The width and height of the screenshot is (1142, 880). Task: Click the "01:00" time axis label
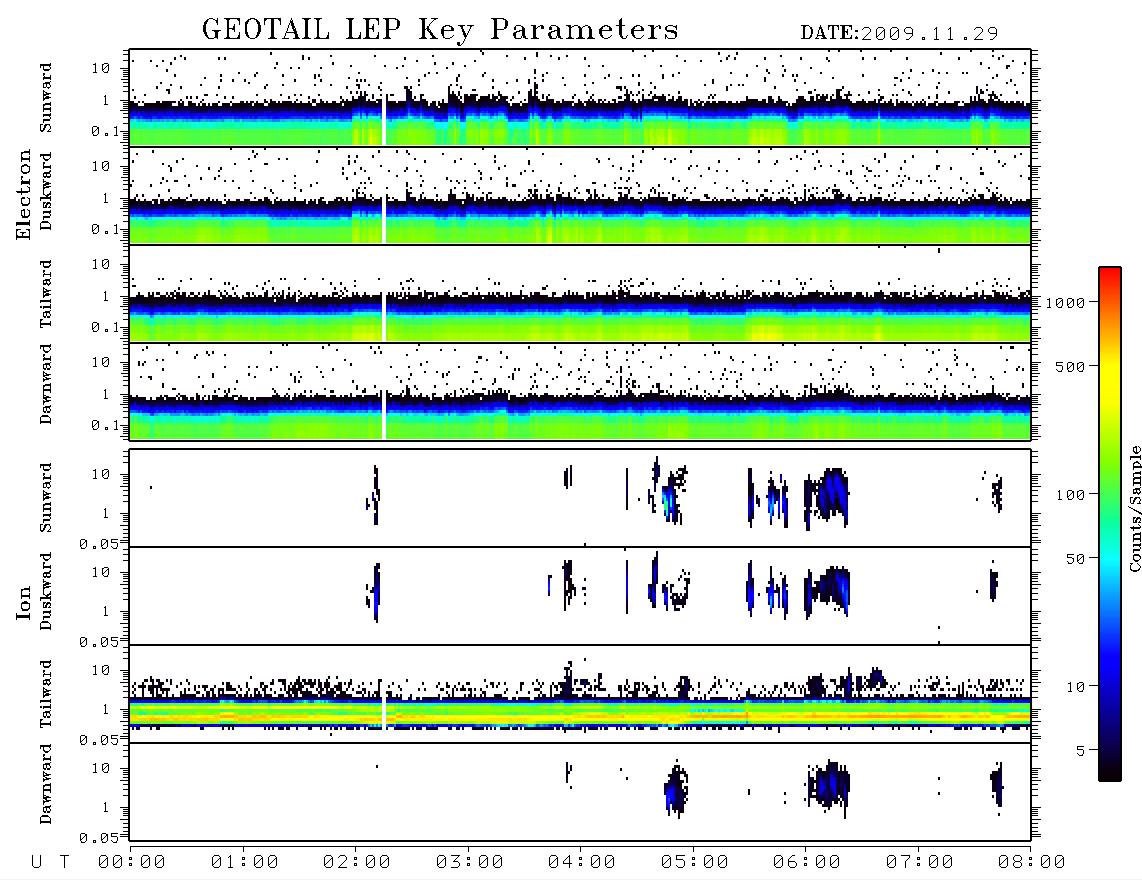(x=245, y=862)
